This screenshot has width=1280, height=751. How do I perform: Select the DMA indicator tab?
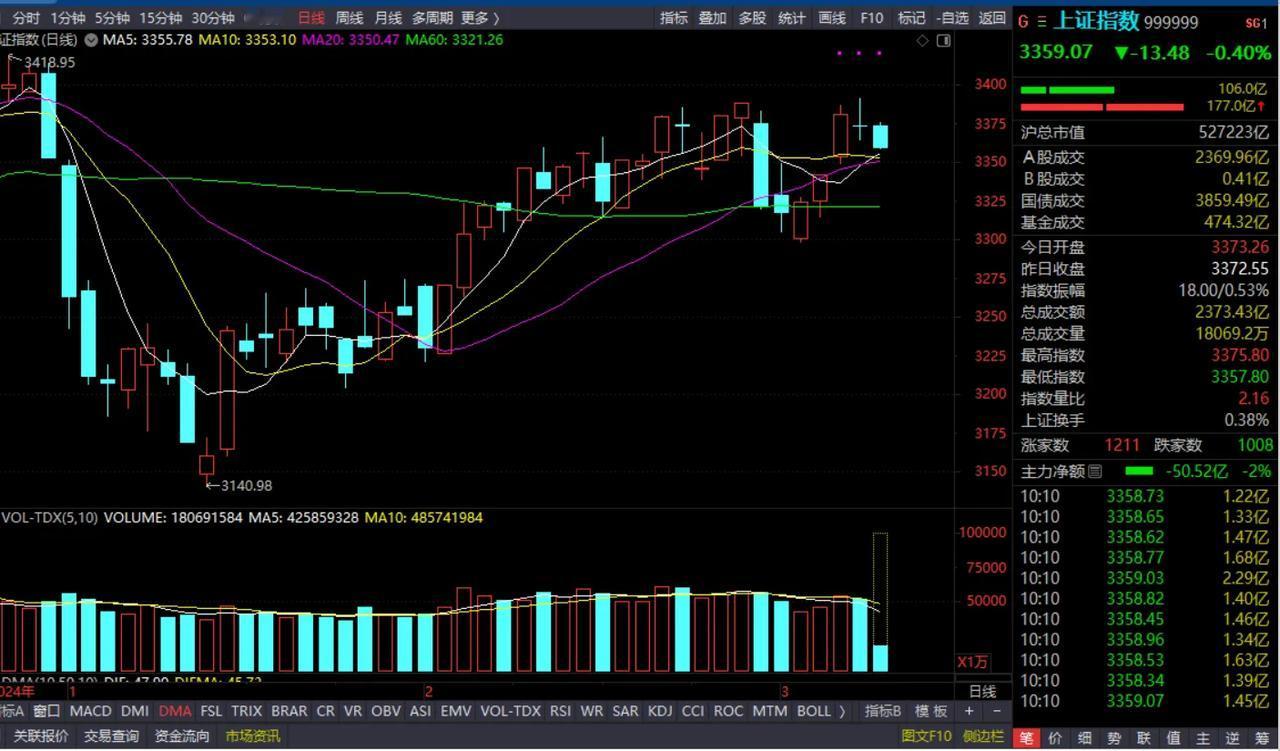point(175,711)
